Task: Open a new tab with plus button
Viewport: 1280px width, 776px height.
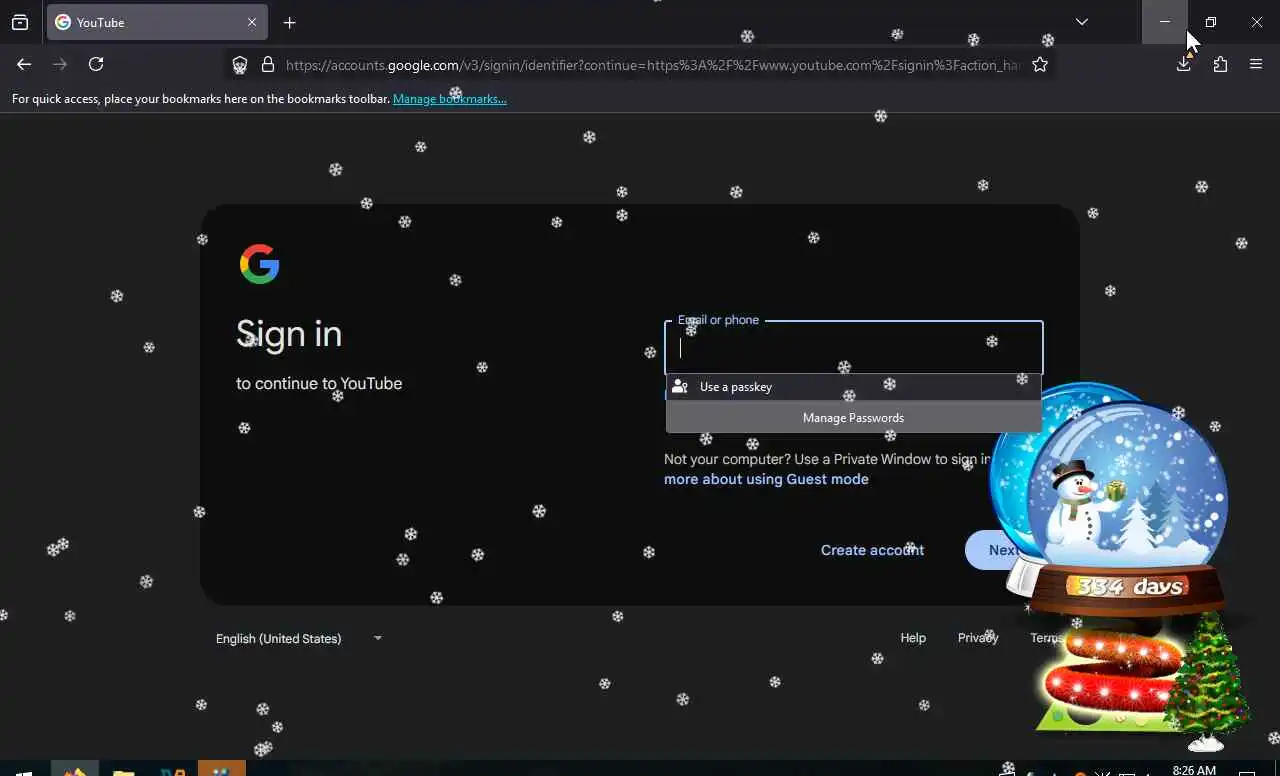Action: [x=289, y=22]
